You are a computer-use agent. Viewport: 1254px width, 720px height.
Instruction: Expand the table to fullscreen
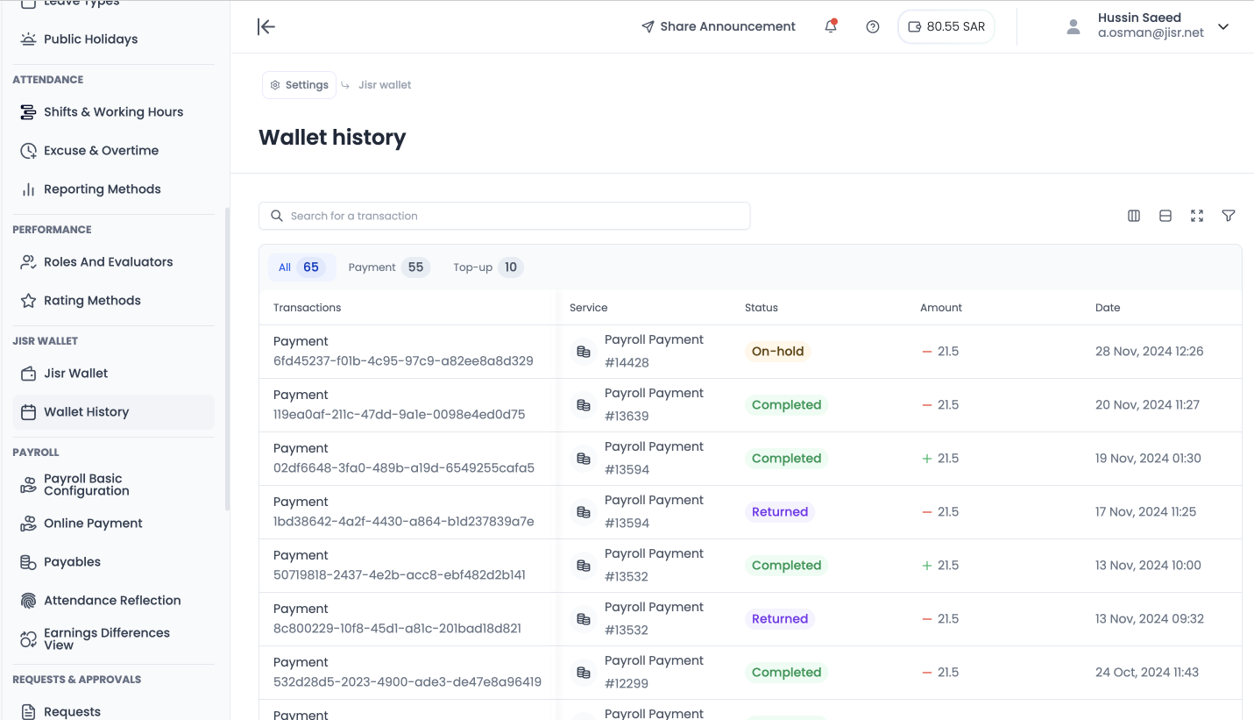click(1196, 216)
